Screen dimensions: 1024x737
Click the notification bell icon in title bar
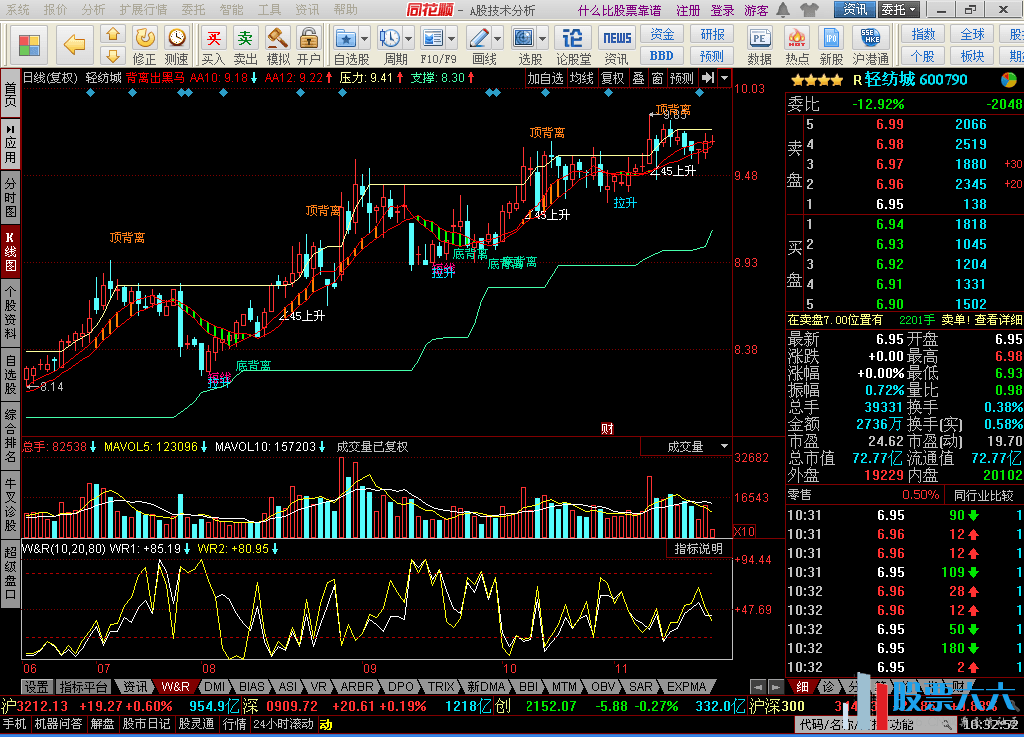[x=782, y=10]
